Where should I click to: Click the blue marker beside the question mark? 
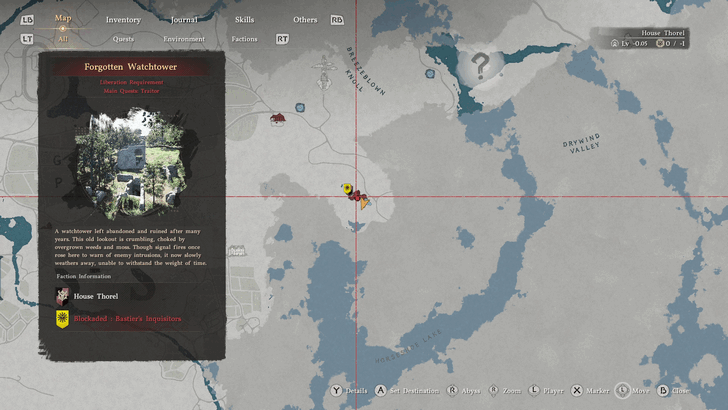point(430,73)
